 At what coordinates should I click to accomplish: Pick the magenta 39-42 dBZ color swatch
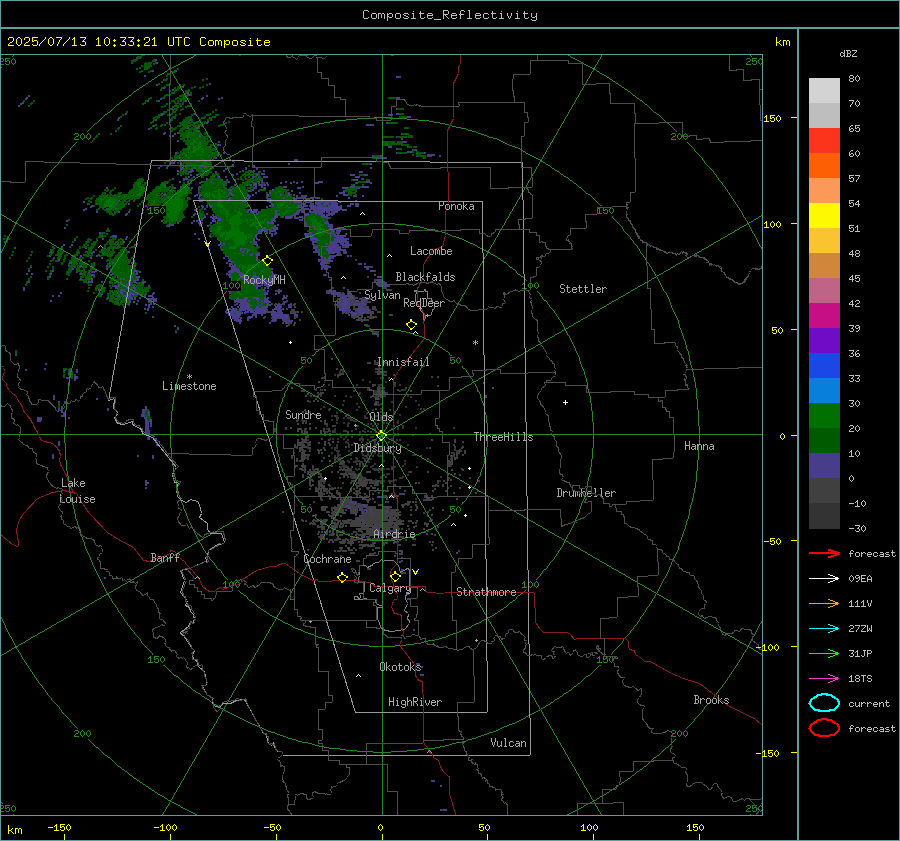(x=824, y=316)
